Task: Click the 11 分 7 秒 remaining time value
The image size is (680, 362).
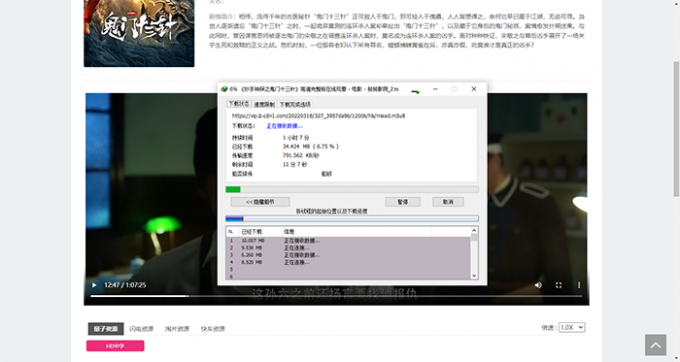Action: coord(294,164)
